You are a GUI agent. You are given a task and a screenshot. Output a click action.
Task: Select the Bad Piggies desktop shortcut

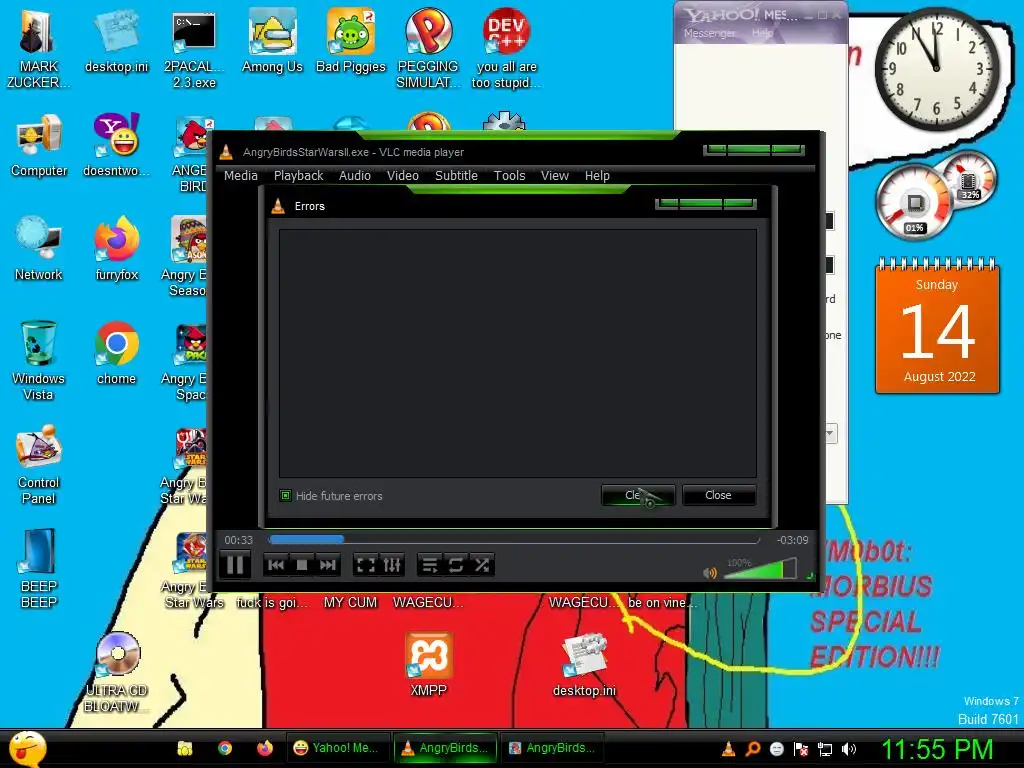(x=351, y=42)
